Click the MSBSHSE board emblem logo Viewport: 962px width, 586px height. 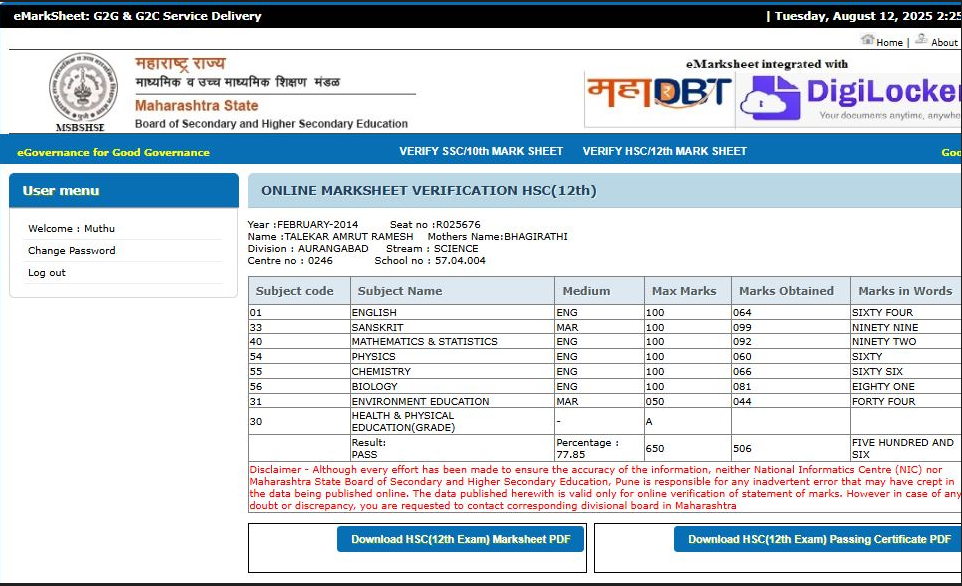(83, 90)
